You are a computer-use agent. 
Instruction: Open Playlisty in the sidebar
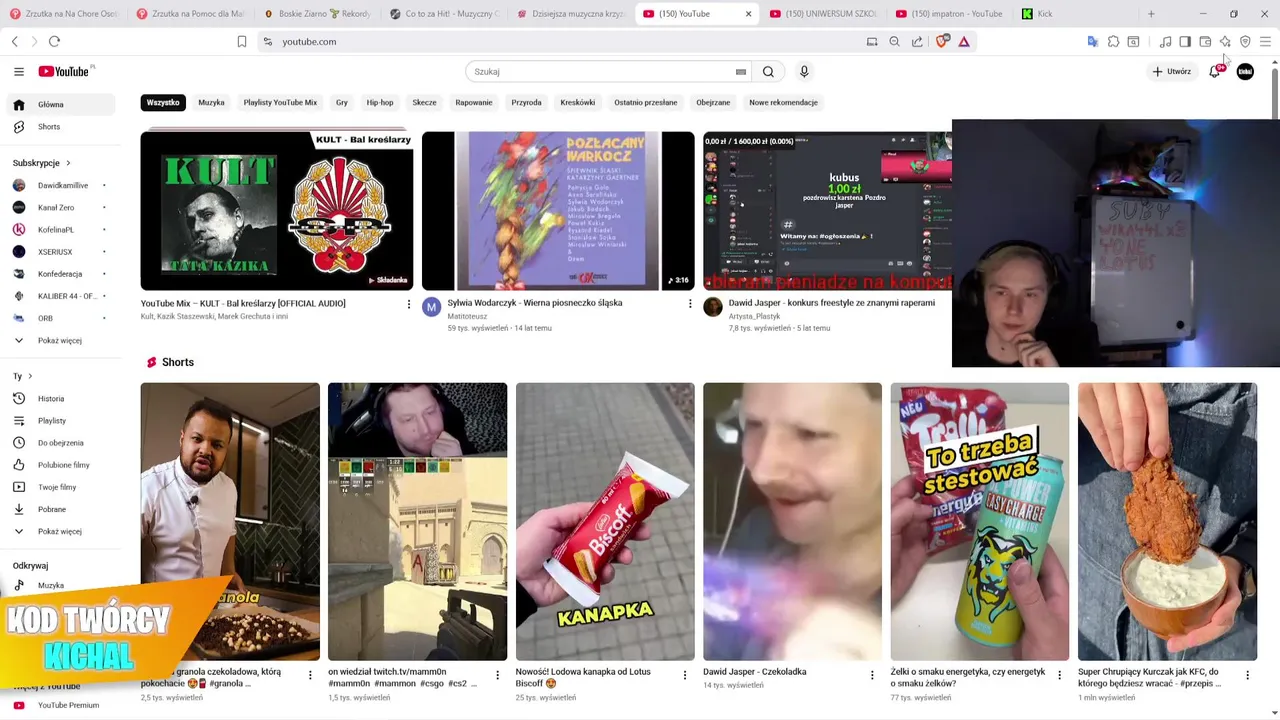click(60, 421)
